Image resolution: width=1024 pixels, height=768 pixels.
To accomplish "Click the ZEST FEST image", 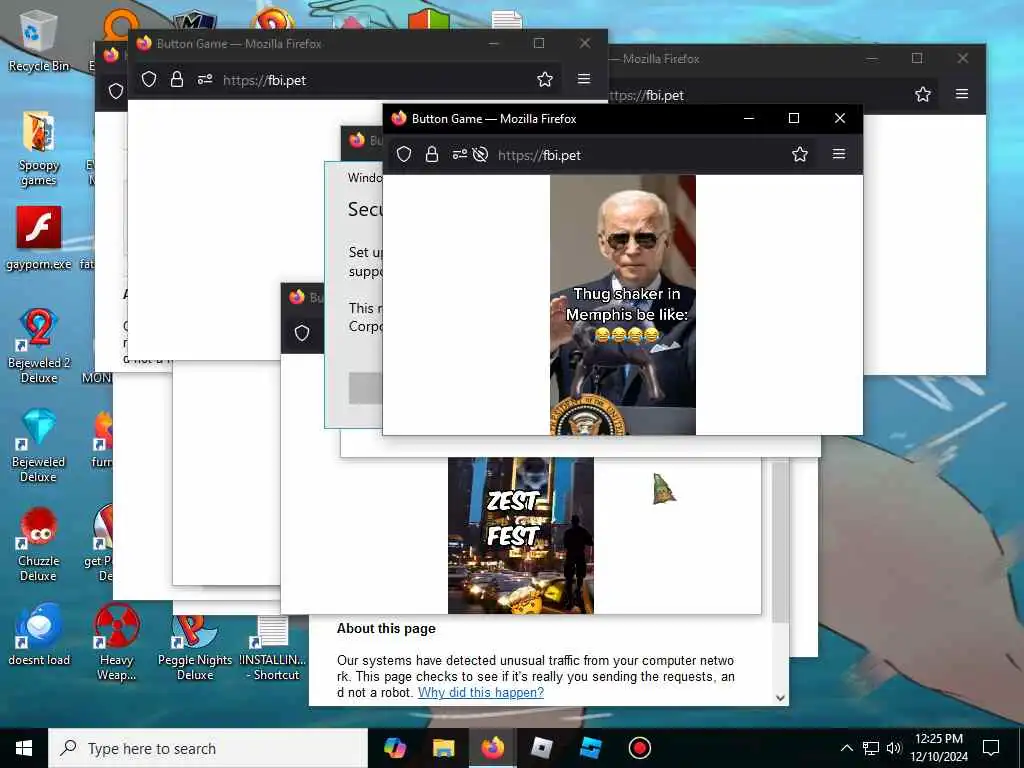I will click(520, 535).
